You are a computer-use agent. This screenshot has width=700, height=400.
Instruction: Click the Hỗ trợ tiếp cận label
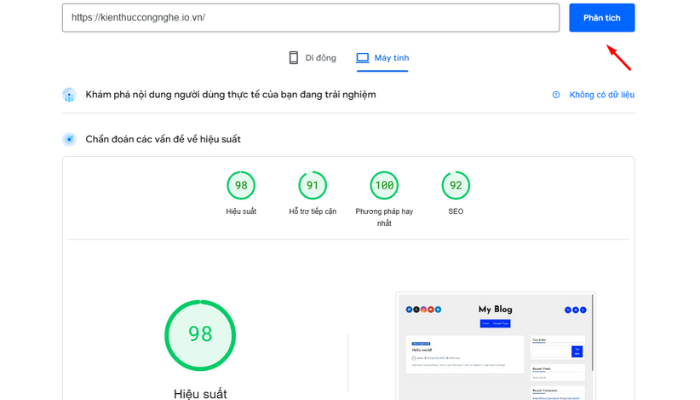coord(313,212)
